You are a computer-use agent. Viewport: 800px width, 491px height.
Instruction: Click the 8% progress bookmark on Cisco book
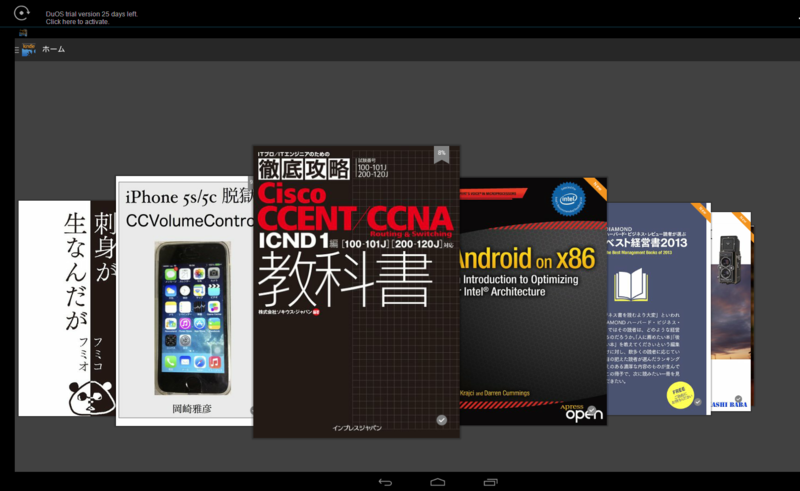tap(441, 155)
